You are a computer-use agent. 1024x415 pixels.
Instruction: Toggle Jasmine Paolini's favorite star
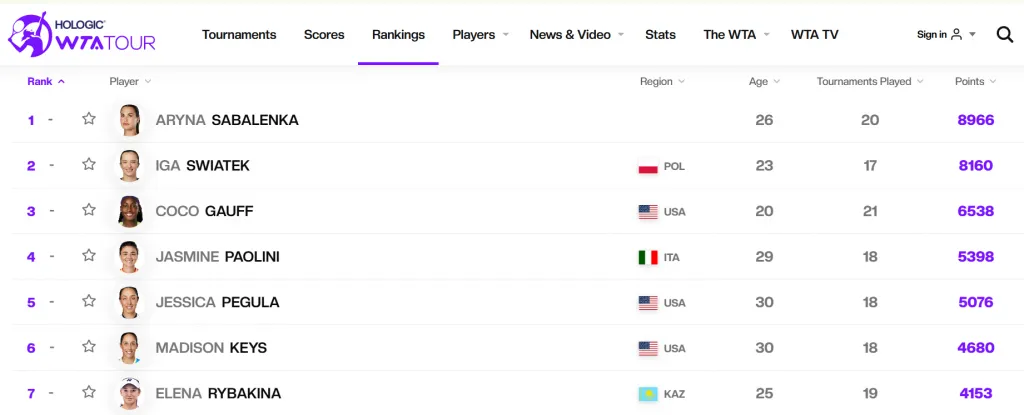pos(89,256)
